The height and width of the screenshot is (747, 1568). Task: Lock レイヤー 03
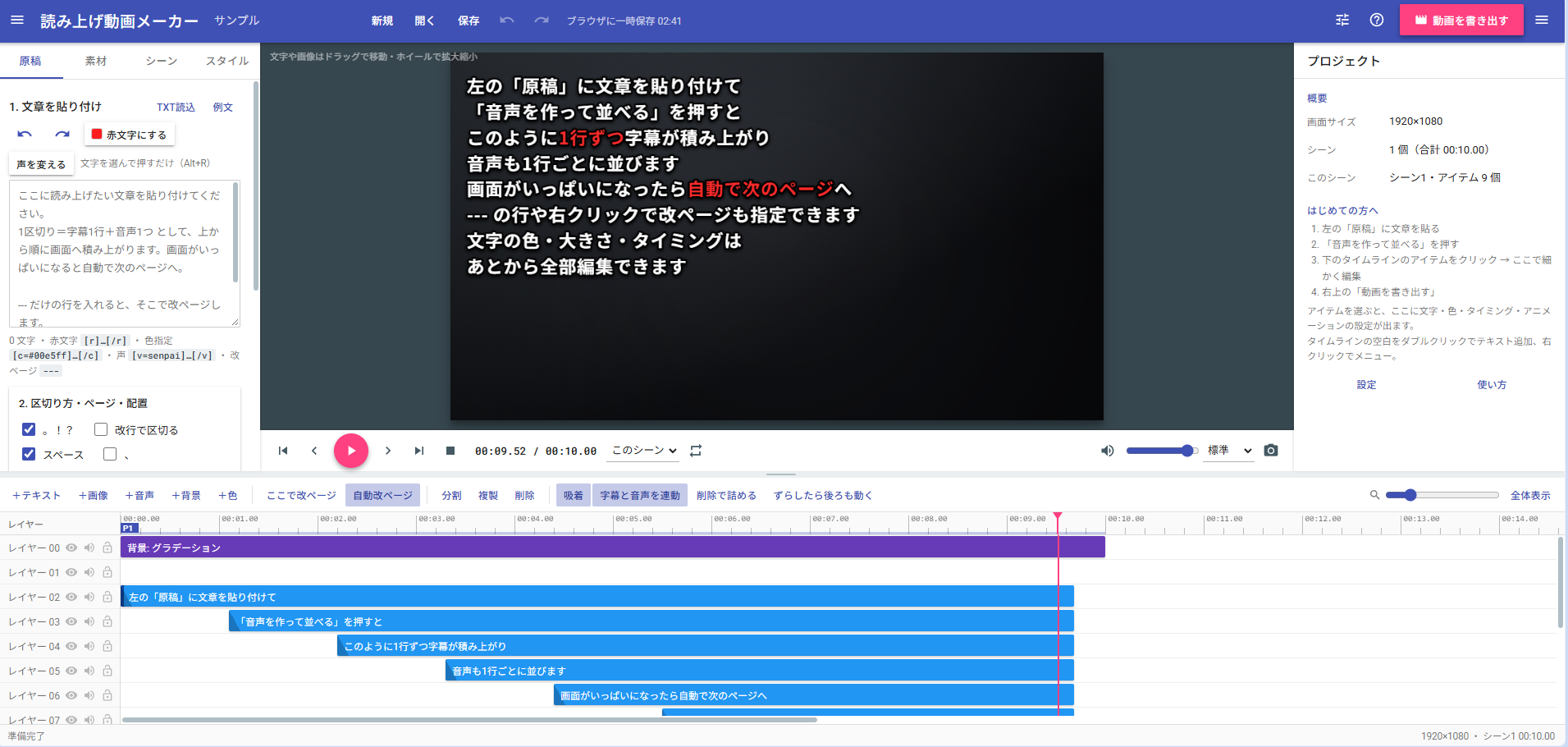(x=107, y=621)
